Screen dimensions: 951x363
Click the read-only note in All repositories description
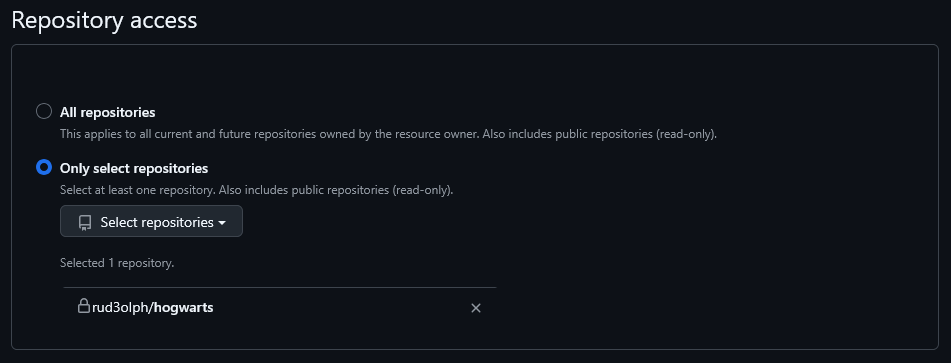pyautogui.click(x=685, y=134)
